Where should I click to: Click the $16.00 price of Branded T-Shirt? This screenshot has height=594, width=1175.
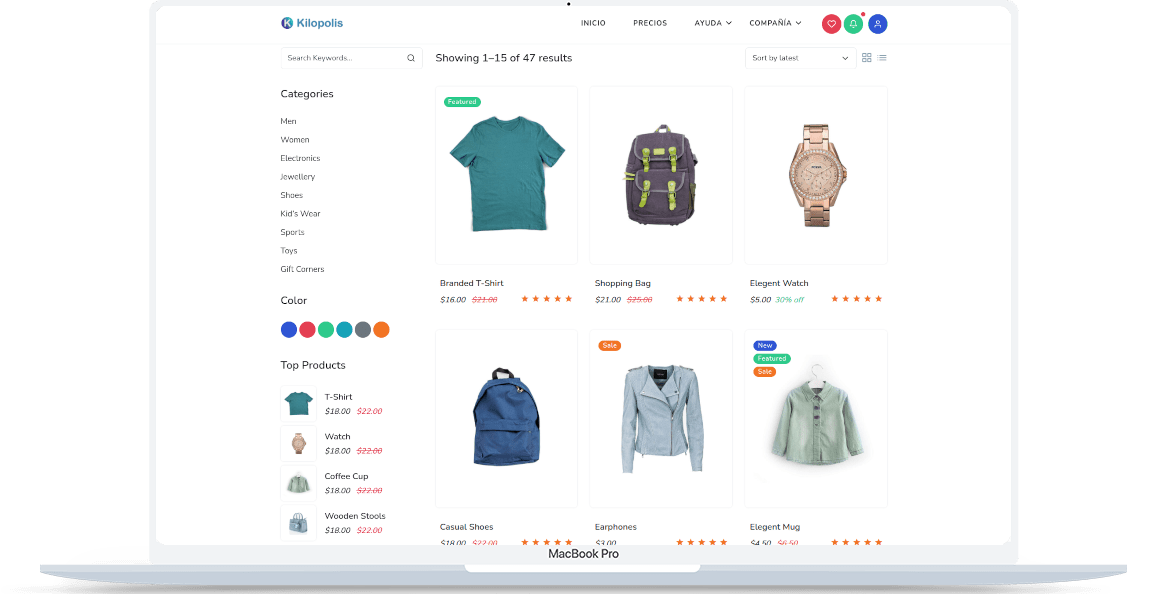[x=453, y=300]
